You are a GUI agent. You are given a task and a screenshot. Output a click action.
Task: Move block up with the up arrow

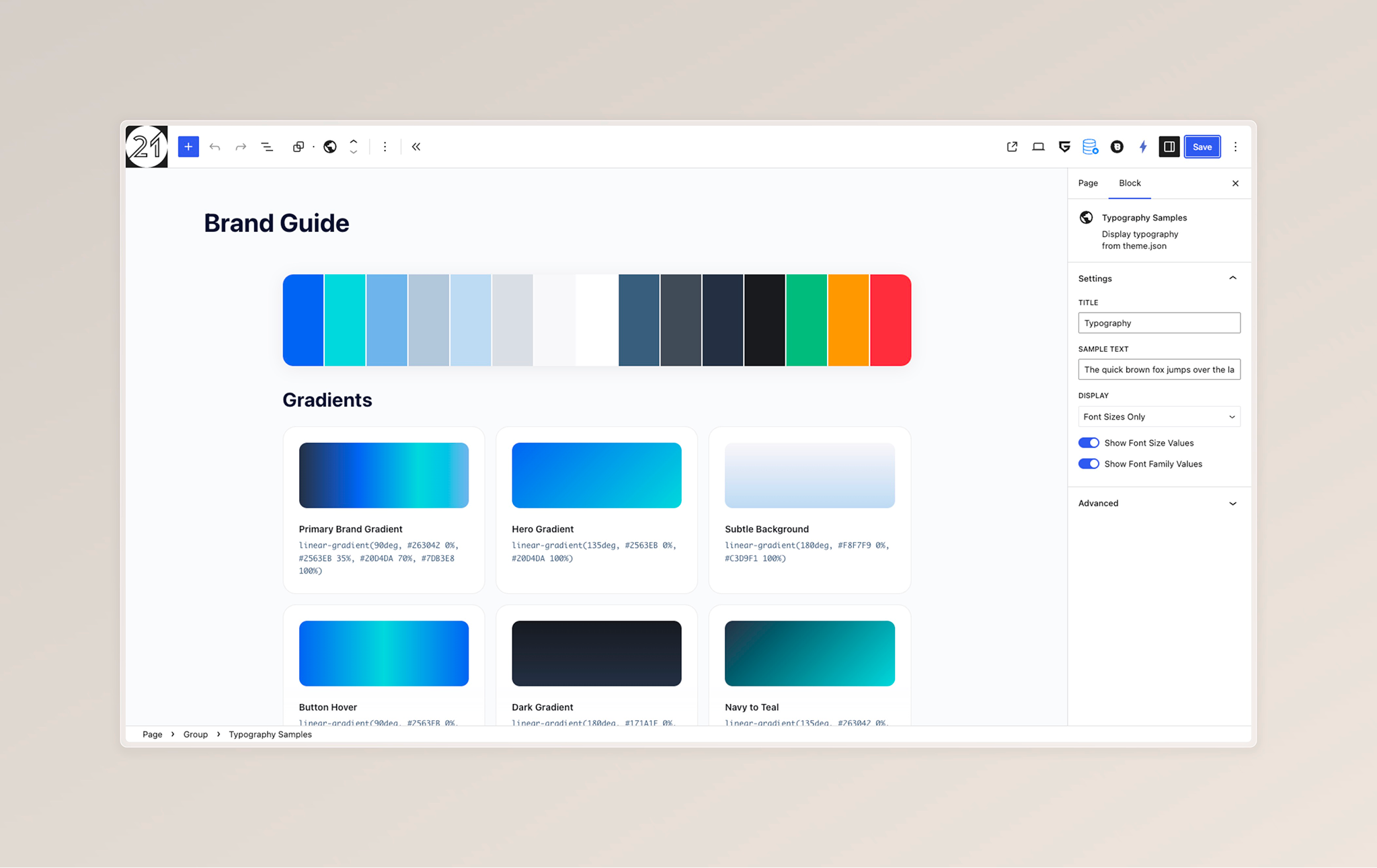tap(354, 141)
